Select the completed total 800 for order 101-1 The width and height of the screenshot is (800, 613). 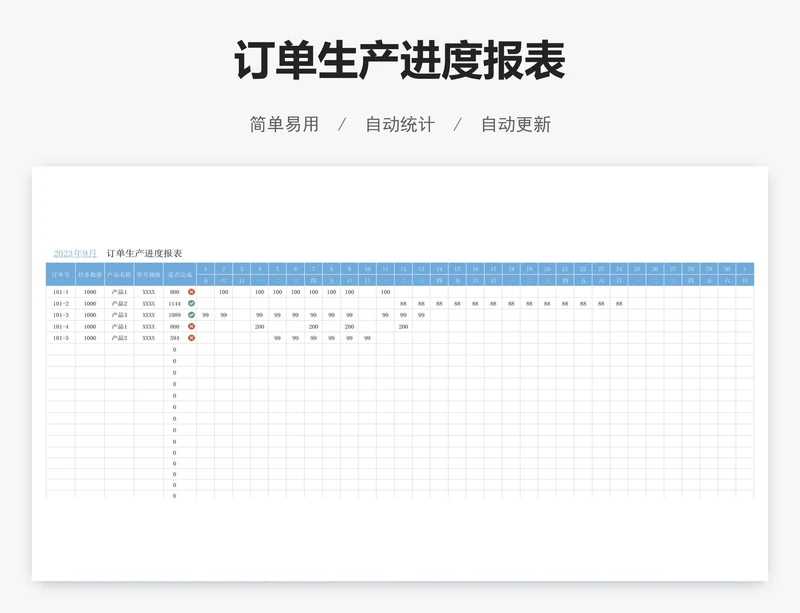(174, 292)
